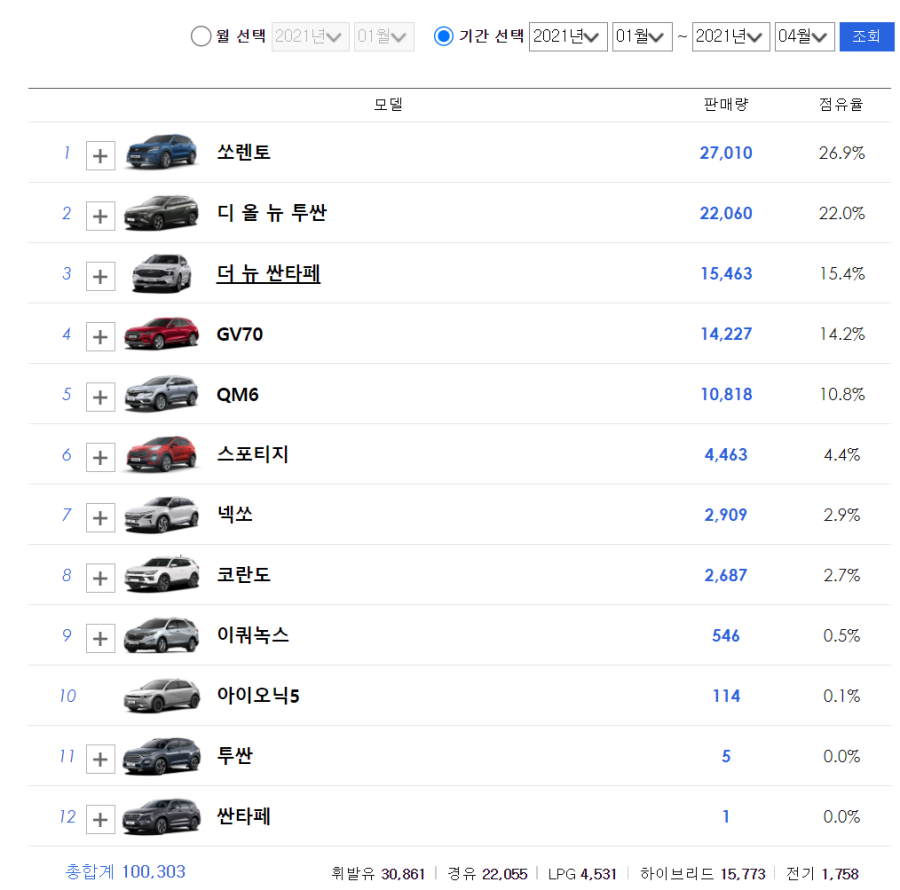This screenshot has height=890, width=900.
Task: Click the 판매량 column header
Action: coord(726,104)
